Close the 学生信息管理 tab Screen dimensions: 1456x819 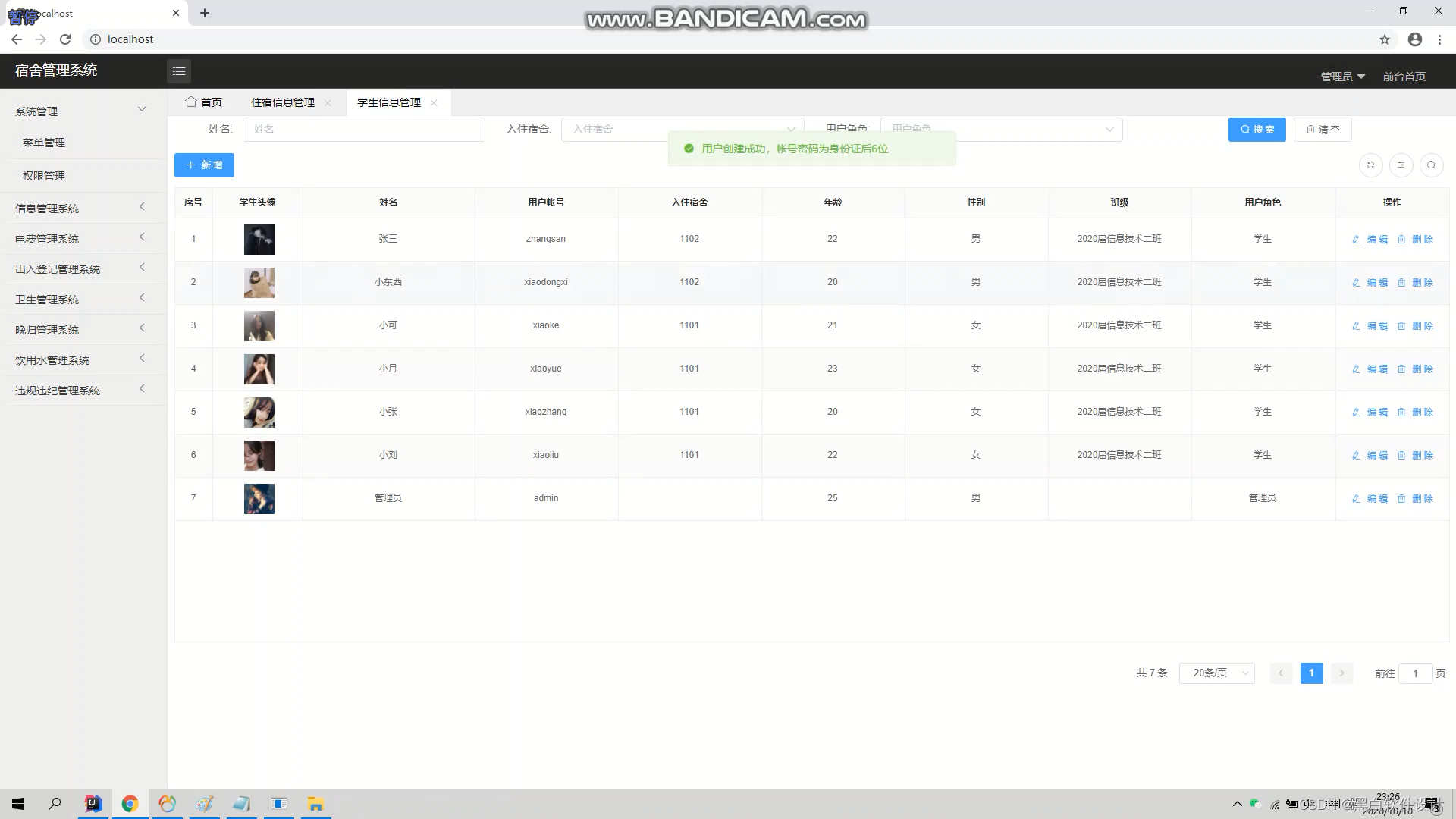click(434, 103)
